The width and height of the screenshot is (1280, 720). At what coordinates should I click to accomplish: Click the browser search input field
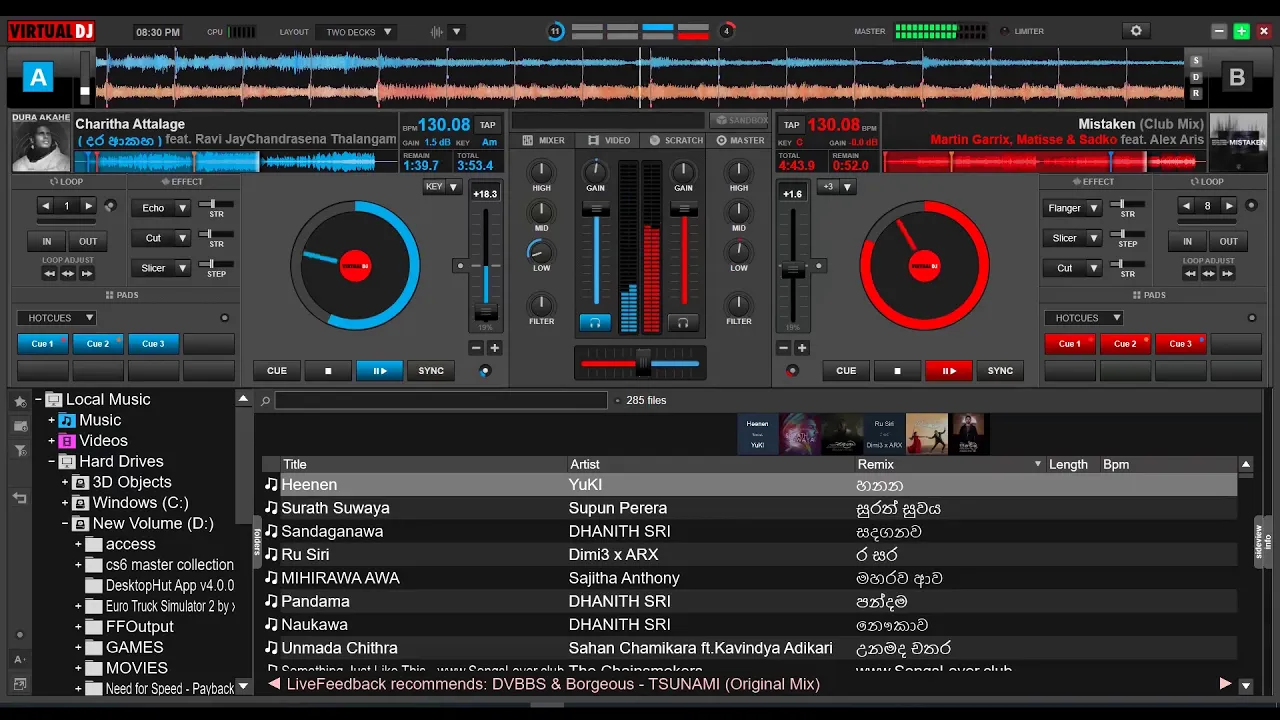click(x=441, y=400)
